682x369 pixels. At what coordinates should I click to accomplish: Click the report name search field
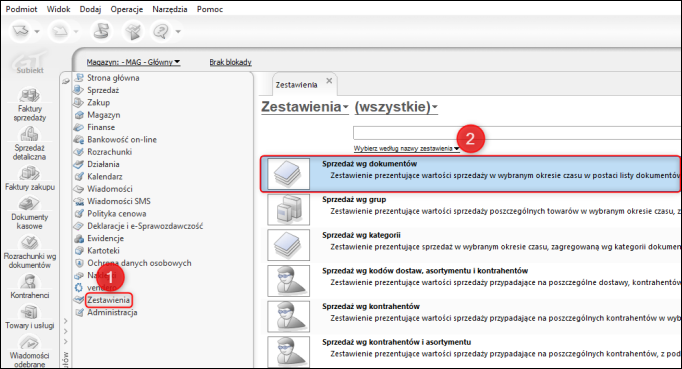[x=517, y=133]
